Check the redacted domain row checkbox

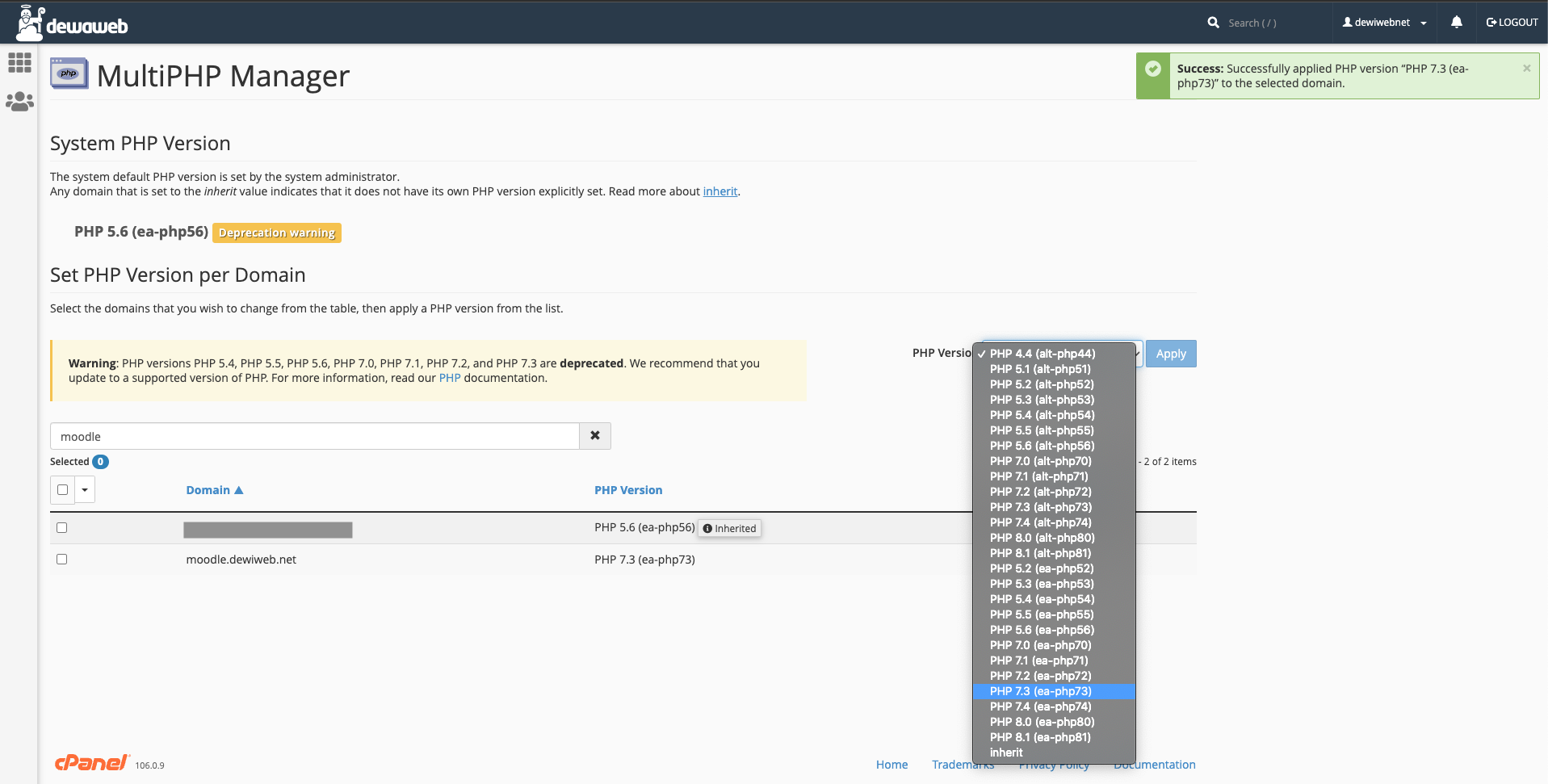62,527
